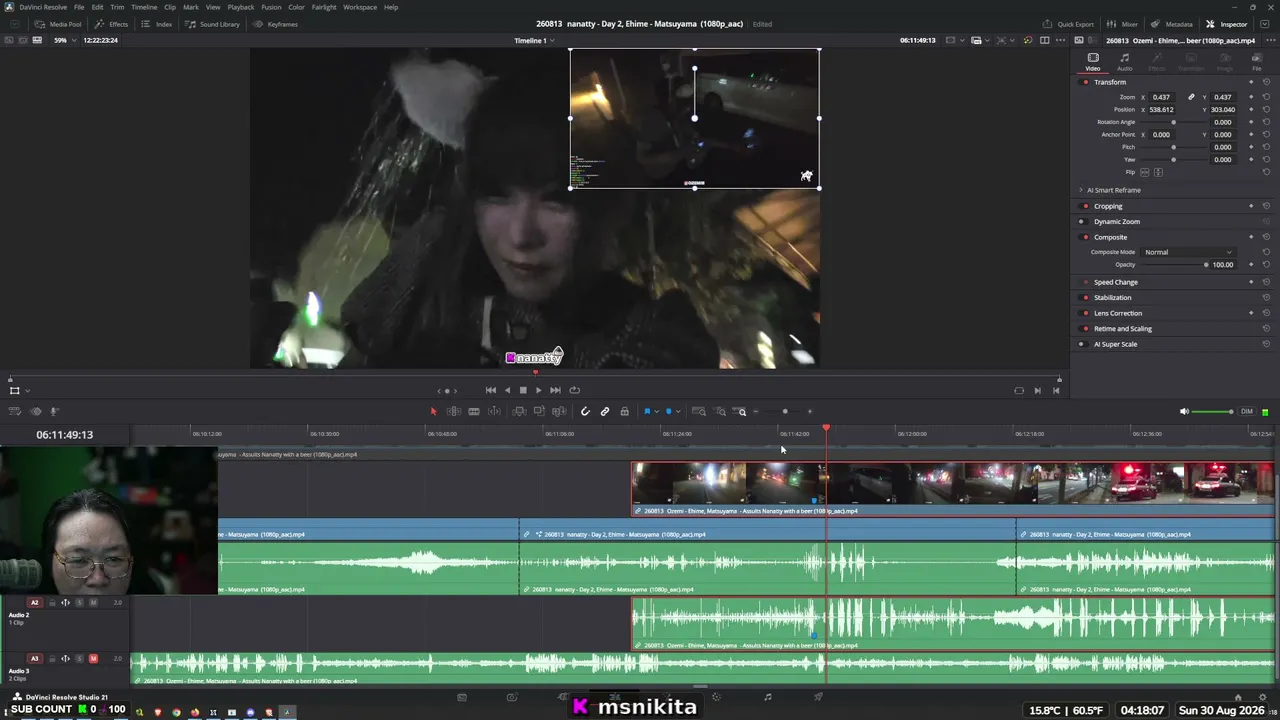Viewport: 1280px width, 720px height.
Task: Toggle timeline snapping magnet icon
Action: [x=585, y=411]
